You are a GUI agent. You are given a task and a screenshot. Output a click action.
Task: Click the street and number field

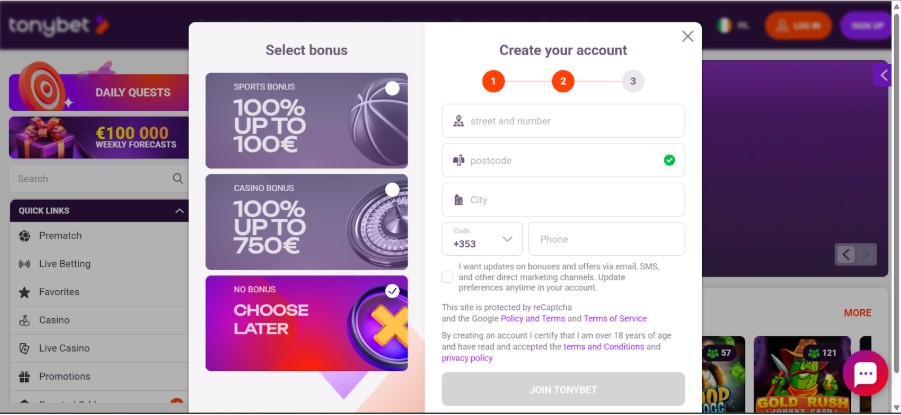[x=563, y=121]
